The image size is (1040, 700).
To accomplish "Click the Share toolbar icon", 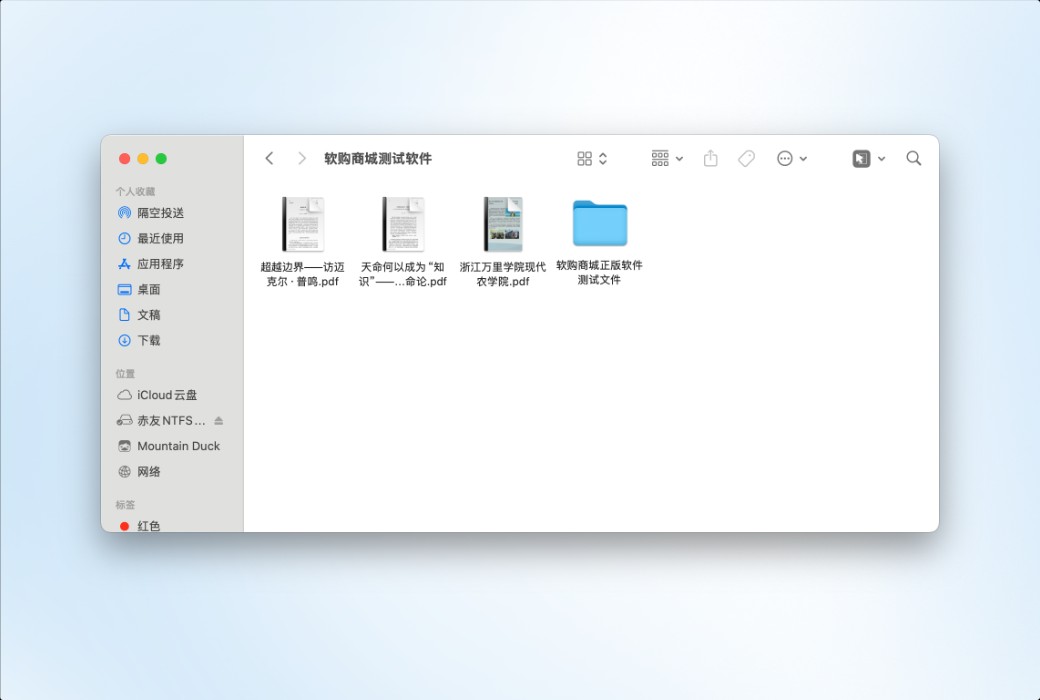I will coord(710,158).
